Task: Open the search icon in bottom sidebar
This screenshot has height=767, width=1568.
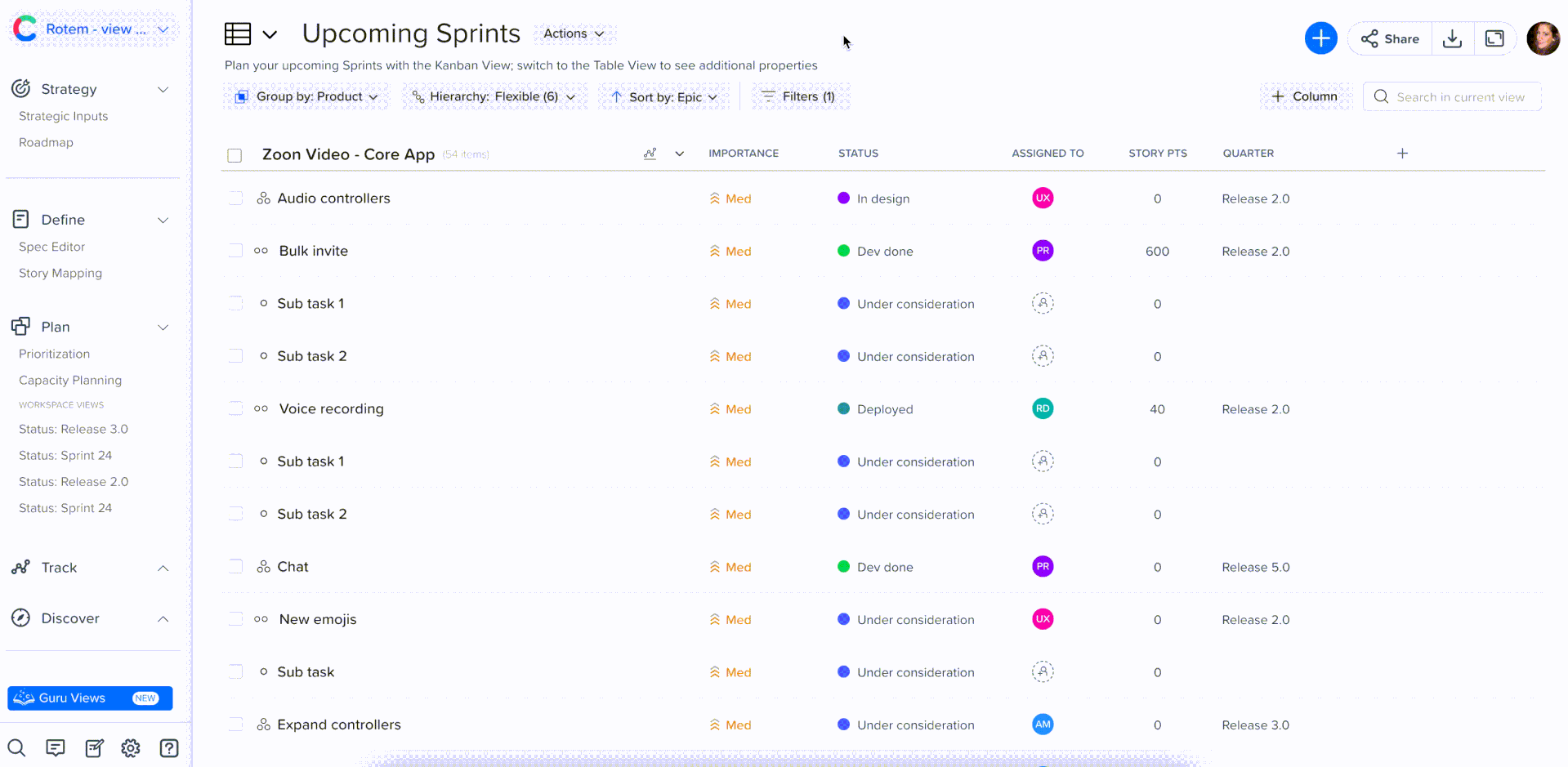Action: pyautogui.click(x=16, y=747)
